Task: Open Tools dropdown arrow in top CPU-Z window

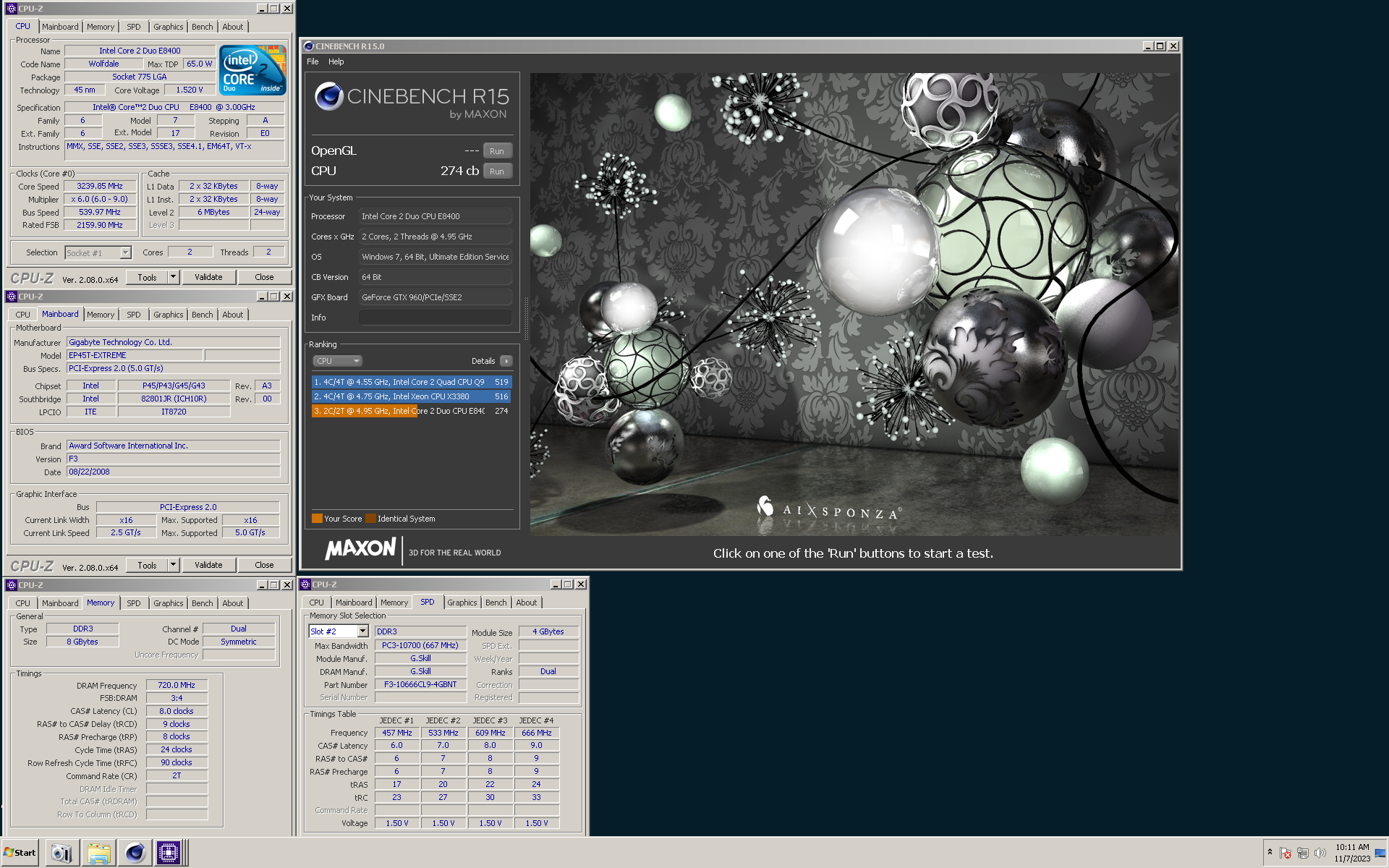Action: click(173, 277)
